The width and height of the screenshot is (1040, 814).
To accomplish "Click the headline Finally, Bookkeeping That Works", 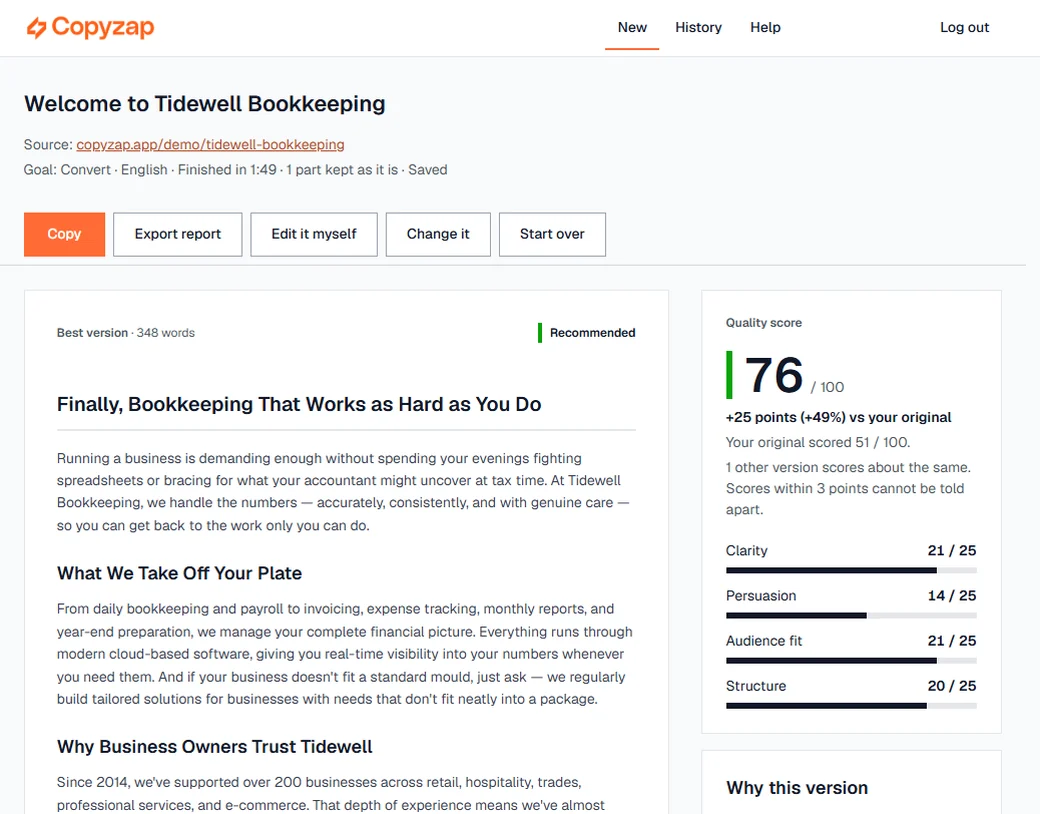I will (299, 405).
